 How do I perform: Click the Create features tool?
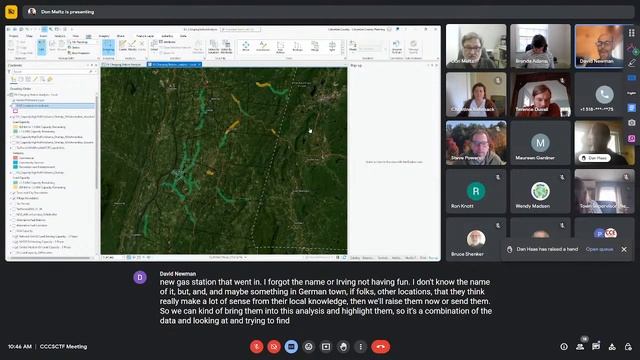123,46
